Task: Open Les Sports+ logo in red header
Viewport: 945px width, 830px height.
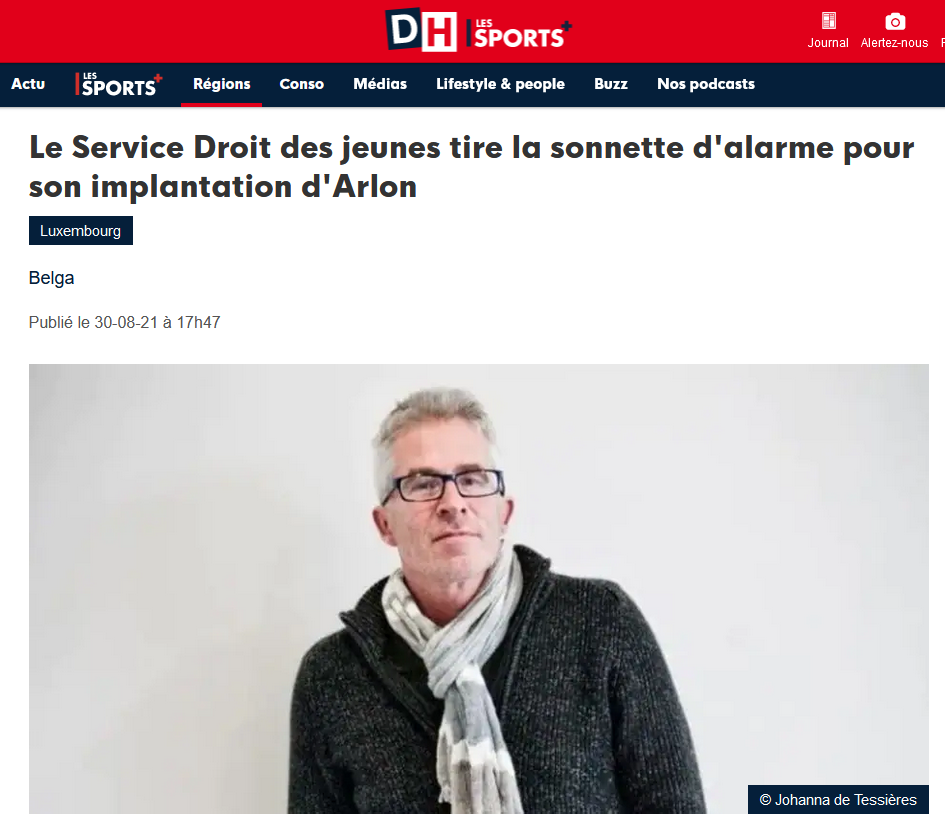Action: (519, 33)
